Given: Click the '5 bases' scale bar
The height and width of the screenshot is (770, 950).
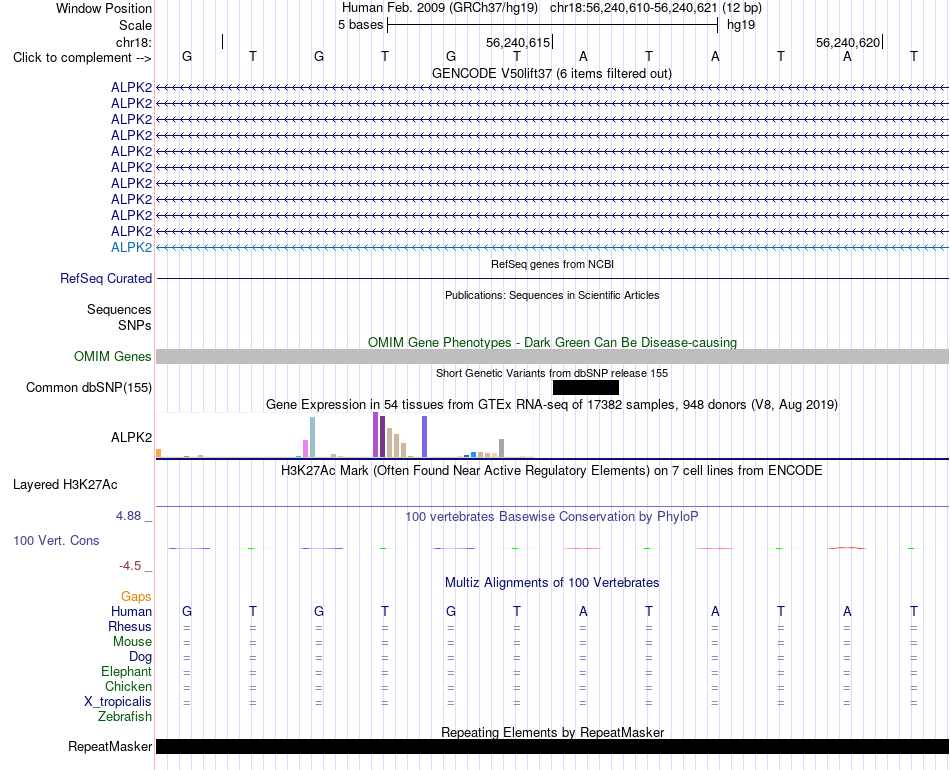Looking at the screenshot, I should pos(552,25).
